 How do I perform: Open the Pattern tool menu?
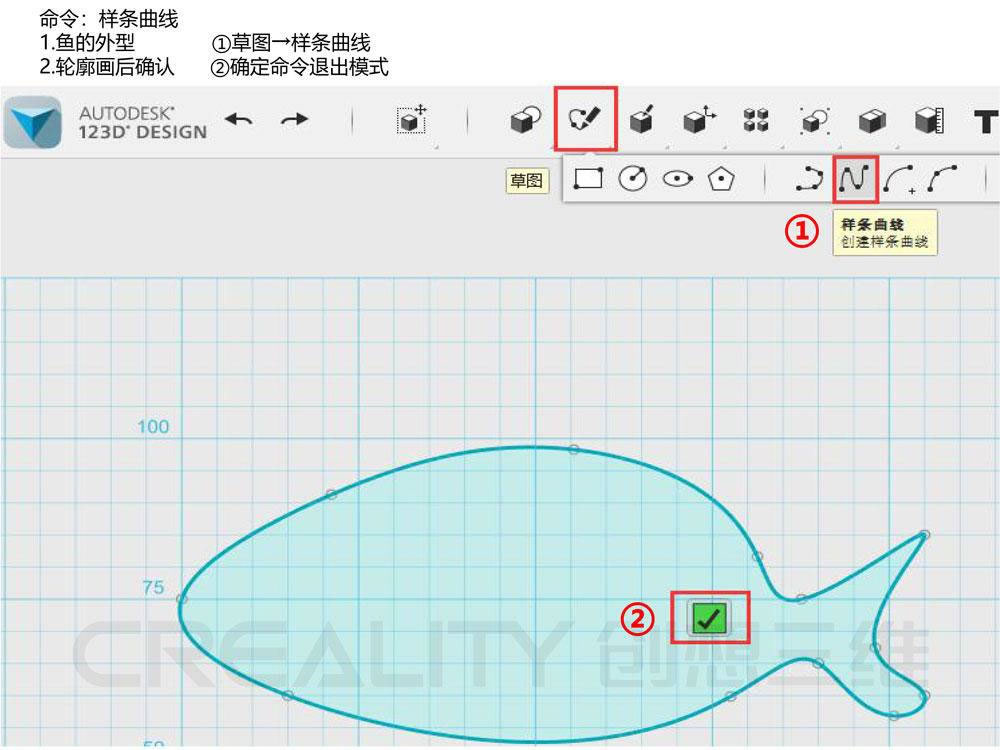click(x=757, y=121)
